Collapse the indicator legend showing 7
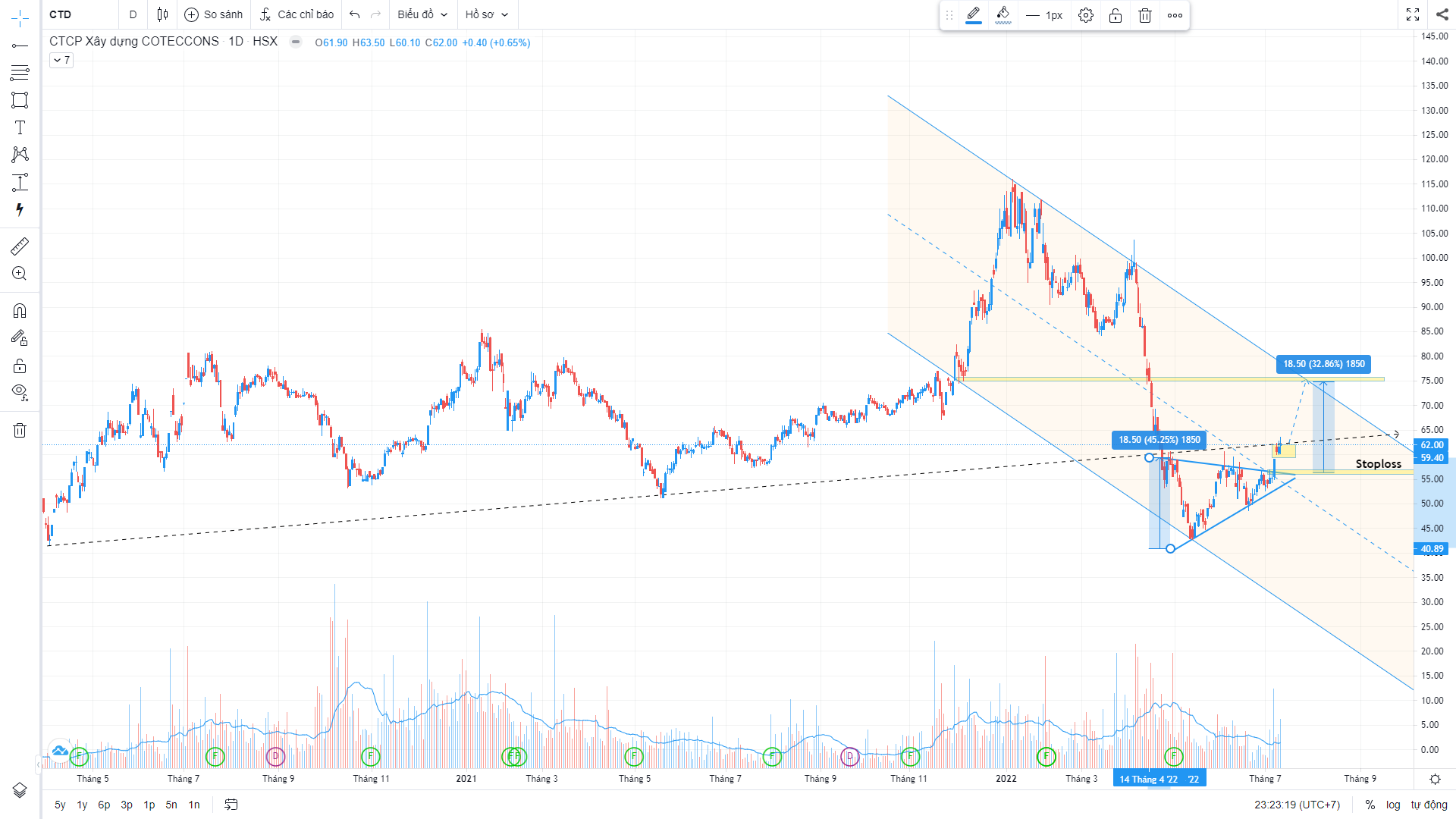 61,60
